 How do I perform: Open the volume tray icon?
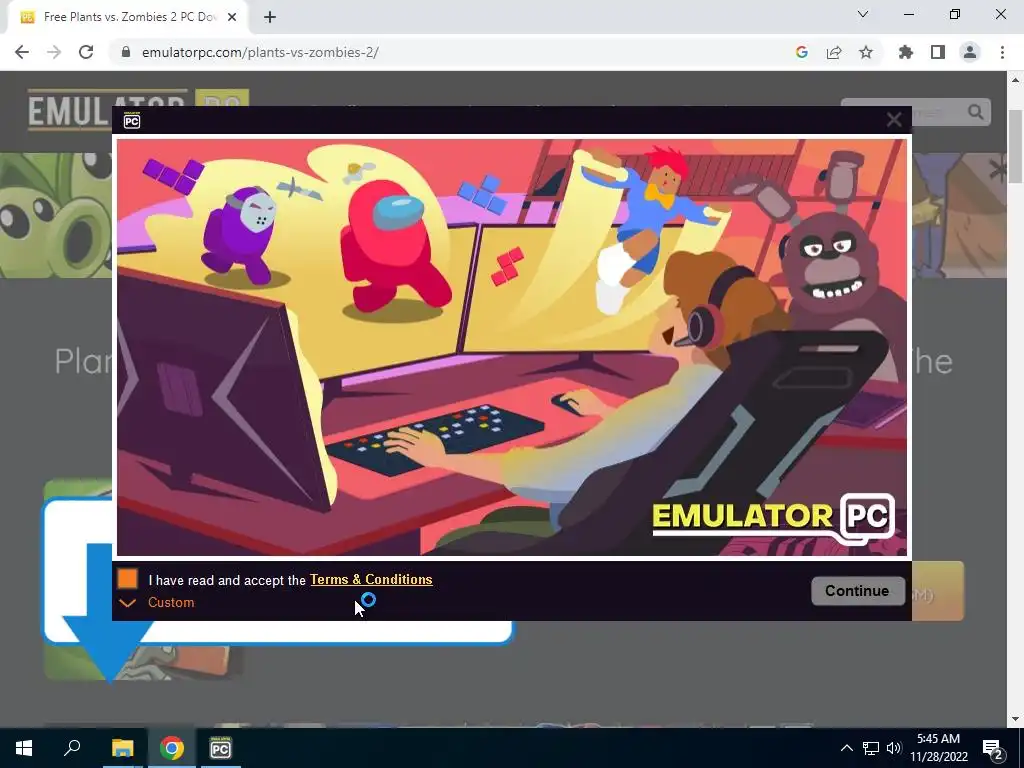tap(894, 748)
